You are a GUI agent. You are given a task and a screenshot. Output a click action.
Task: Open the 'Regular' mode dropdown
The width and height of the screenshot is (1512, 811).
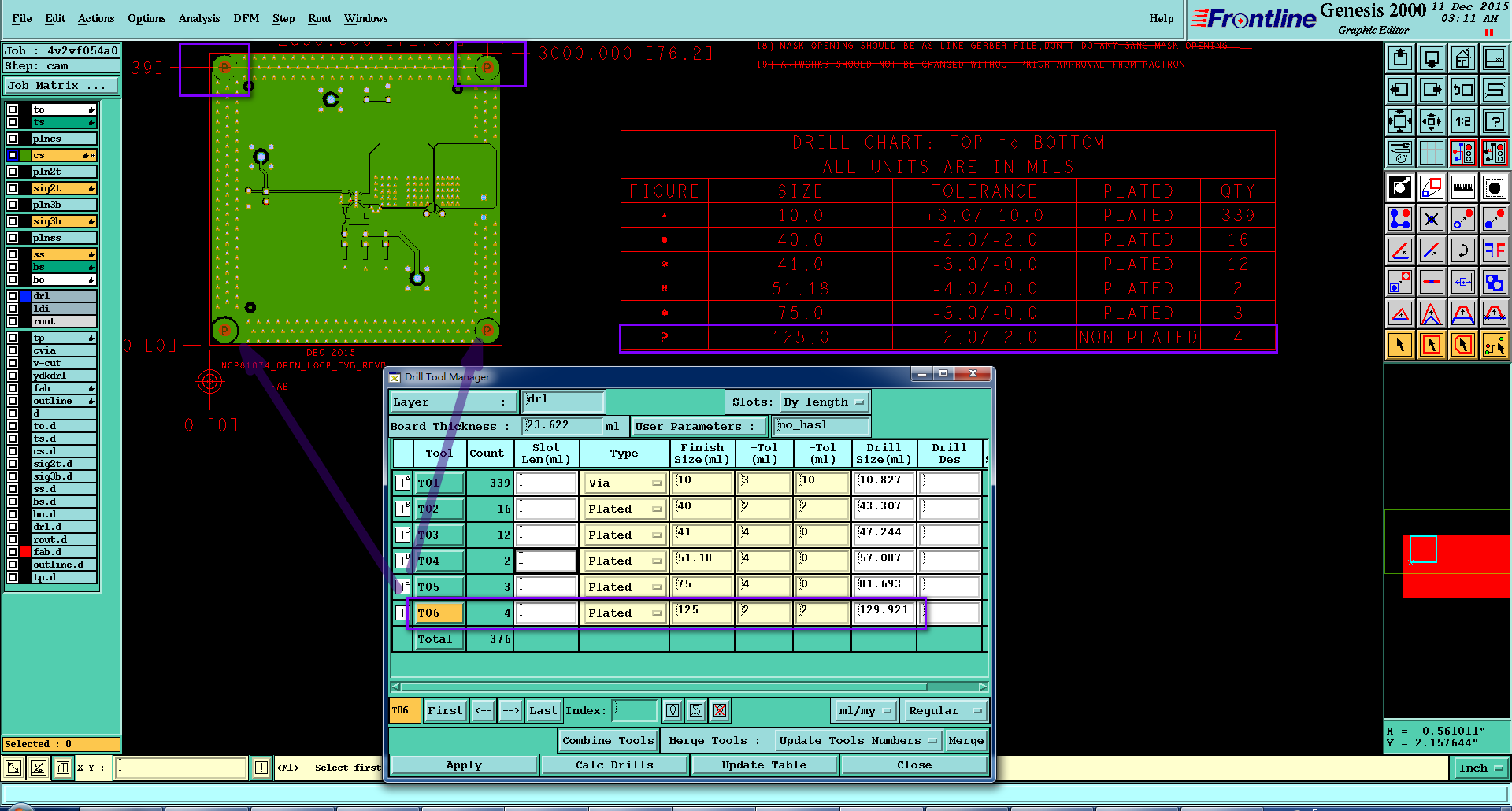point(945,711)
